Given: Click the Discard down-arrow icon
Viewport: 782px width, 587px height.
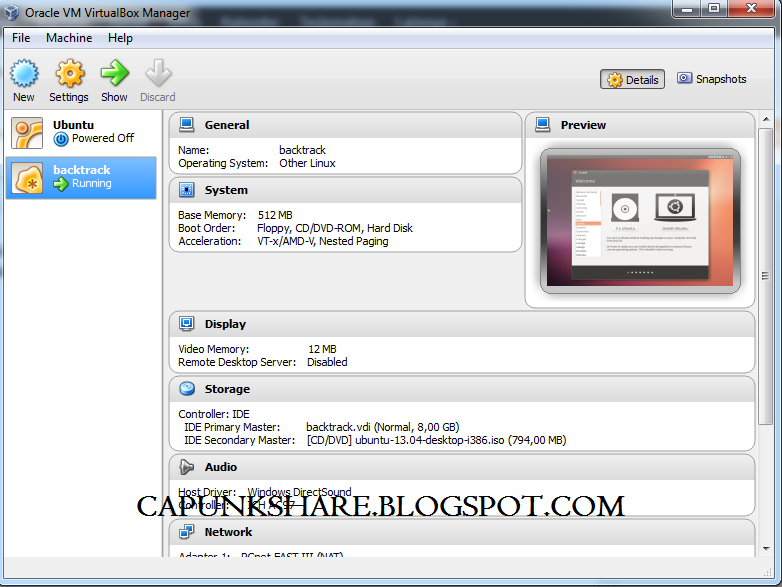Looking at the screenshot, I should (158, 73).
